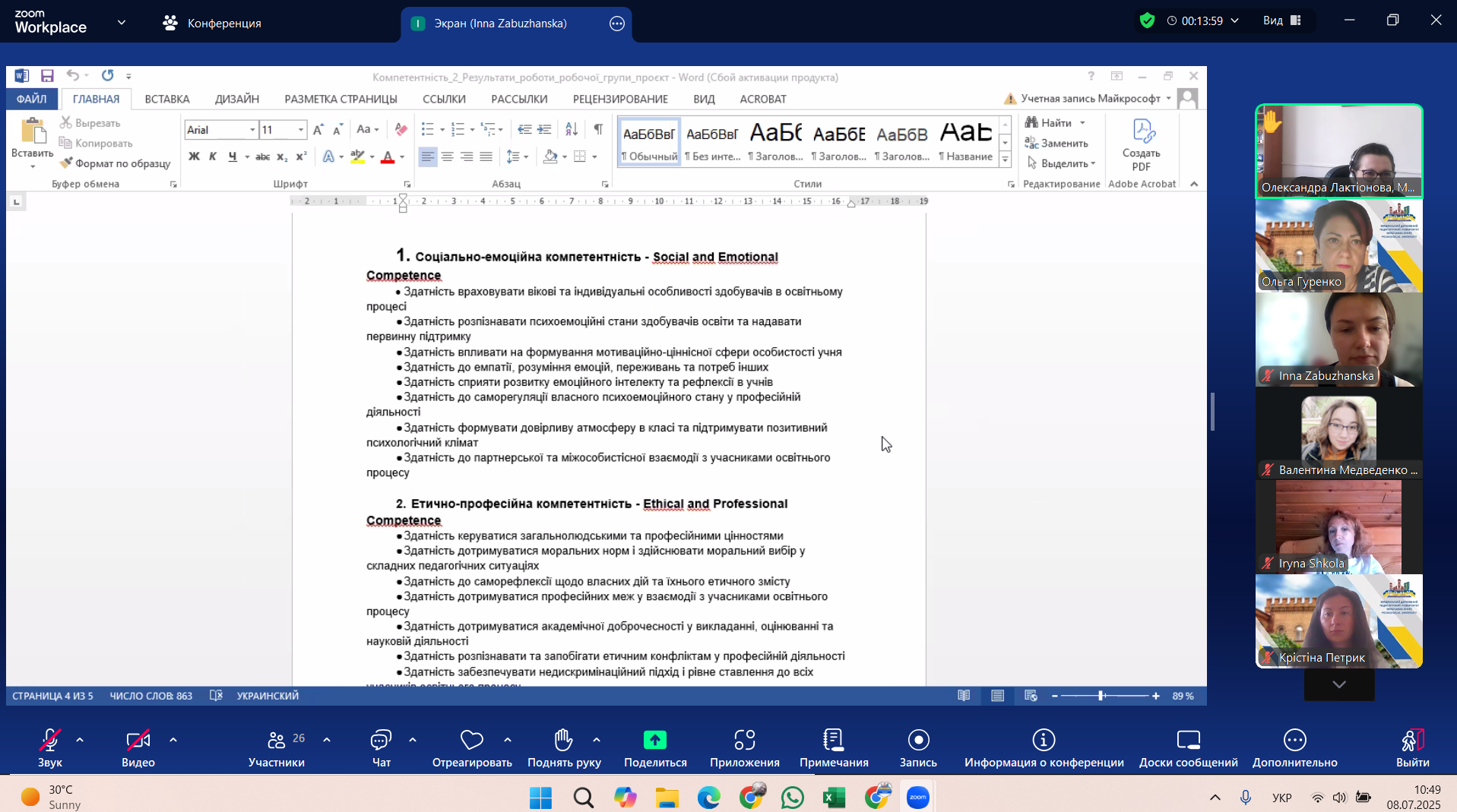Open the Zoom Chat panel
The image size is (1457, 812).
tap(381, 748)
